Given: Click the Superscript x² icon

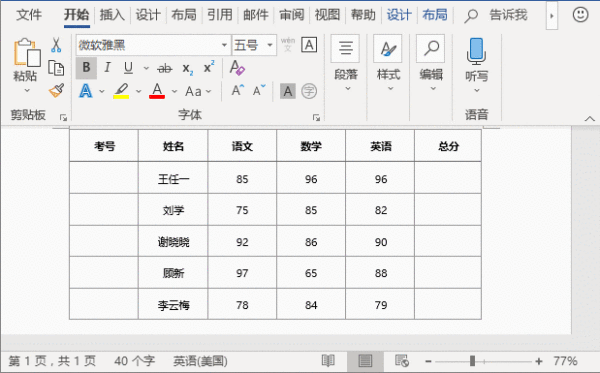Looking at the screenshot, I should [x=209, y=67].
